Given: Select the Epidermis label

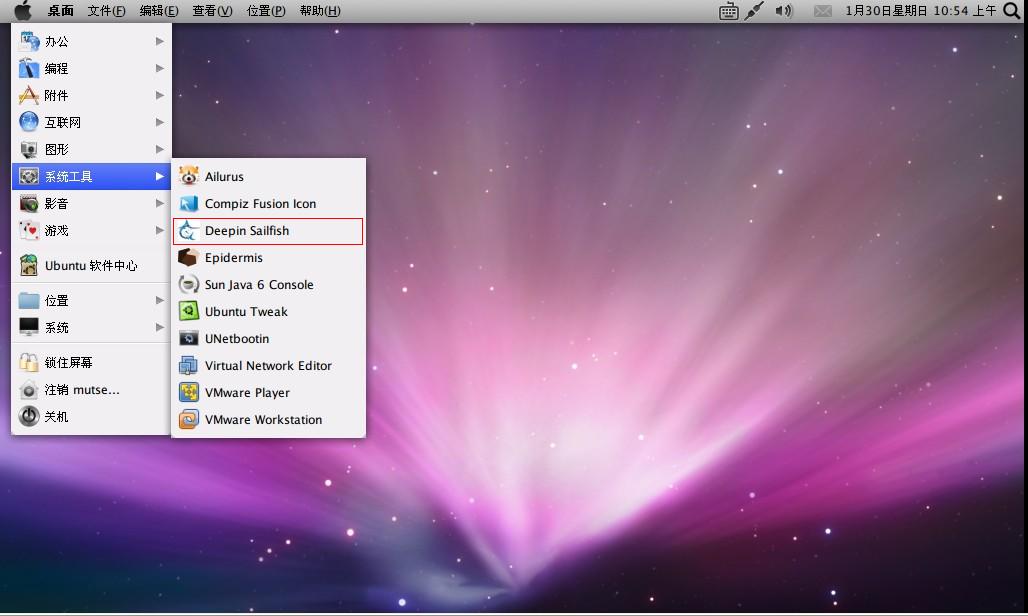Looking at the screenshot, I should click(234, 258).
